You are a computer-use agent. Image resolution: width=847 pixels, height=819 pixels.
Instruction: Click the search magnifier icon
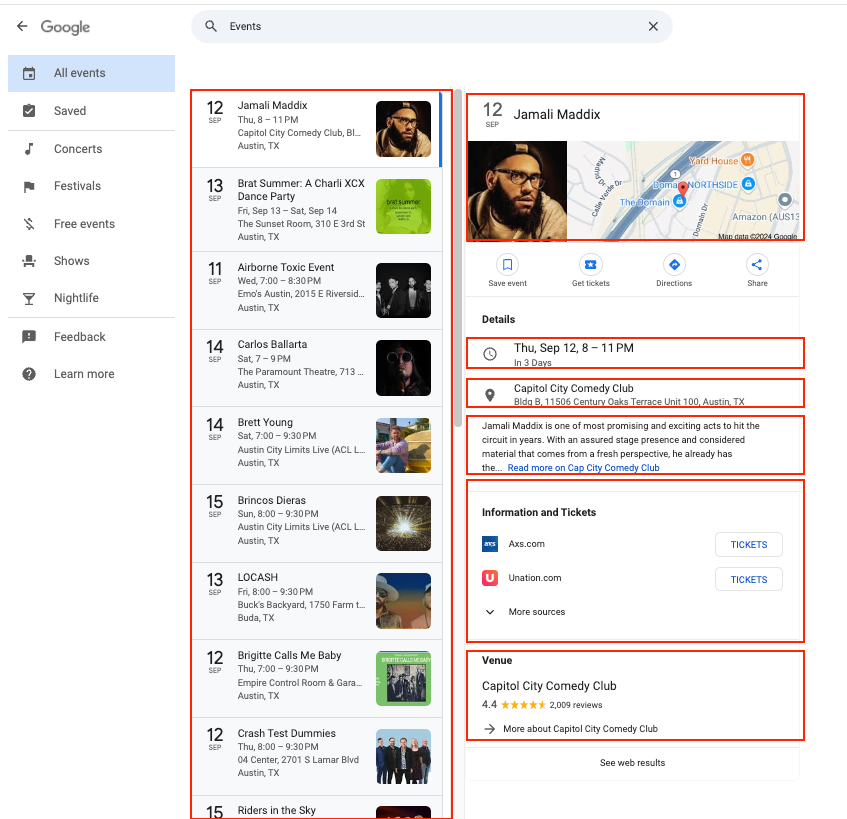[211, 26]
